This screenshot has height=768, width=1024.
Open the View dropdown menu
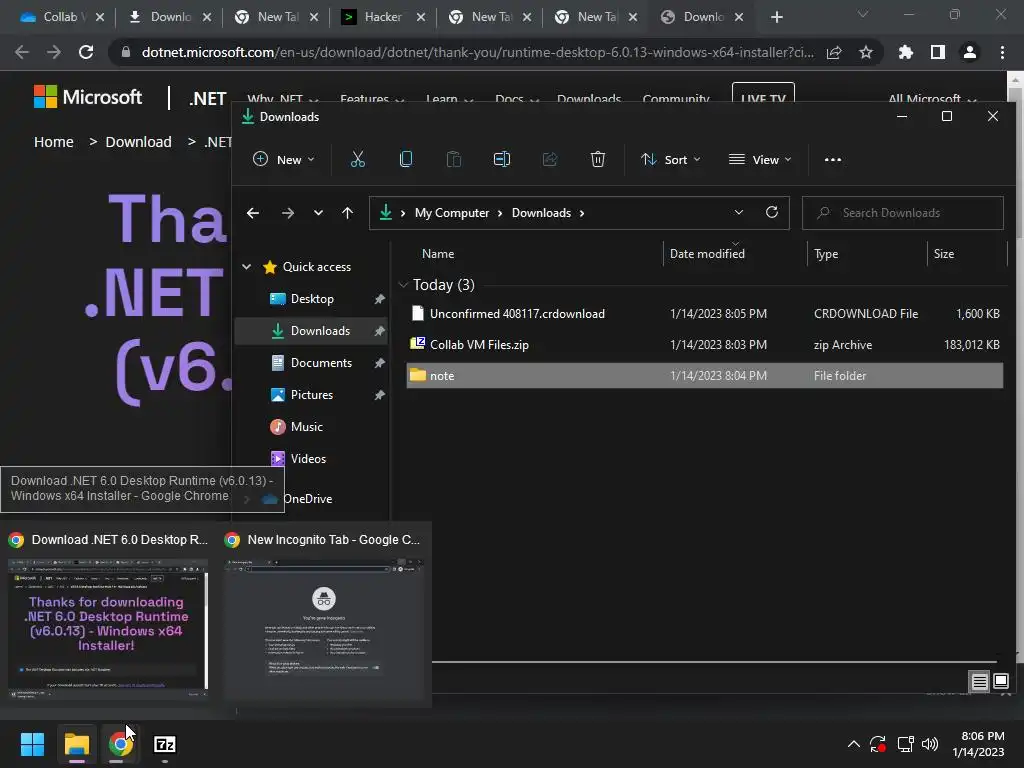[760, 159]
